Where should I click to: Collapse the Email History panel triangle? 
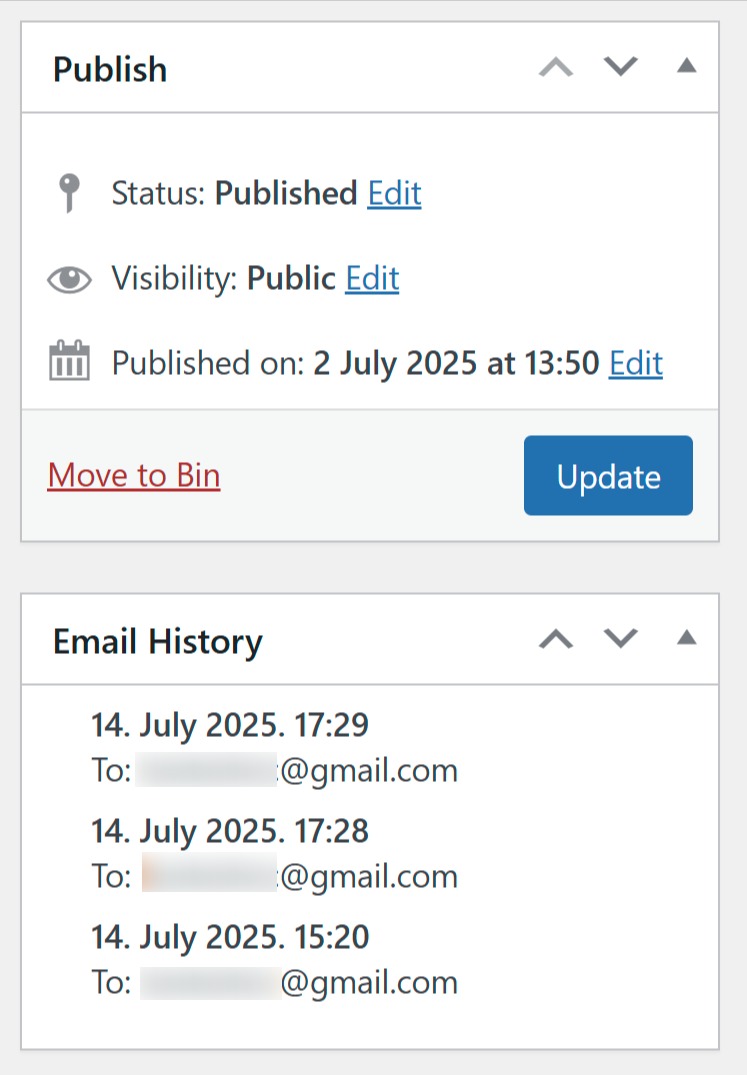pyautogui.click(x=687, y=638)
